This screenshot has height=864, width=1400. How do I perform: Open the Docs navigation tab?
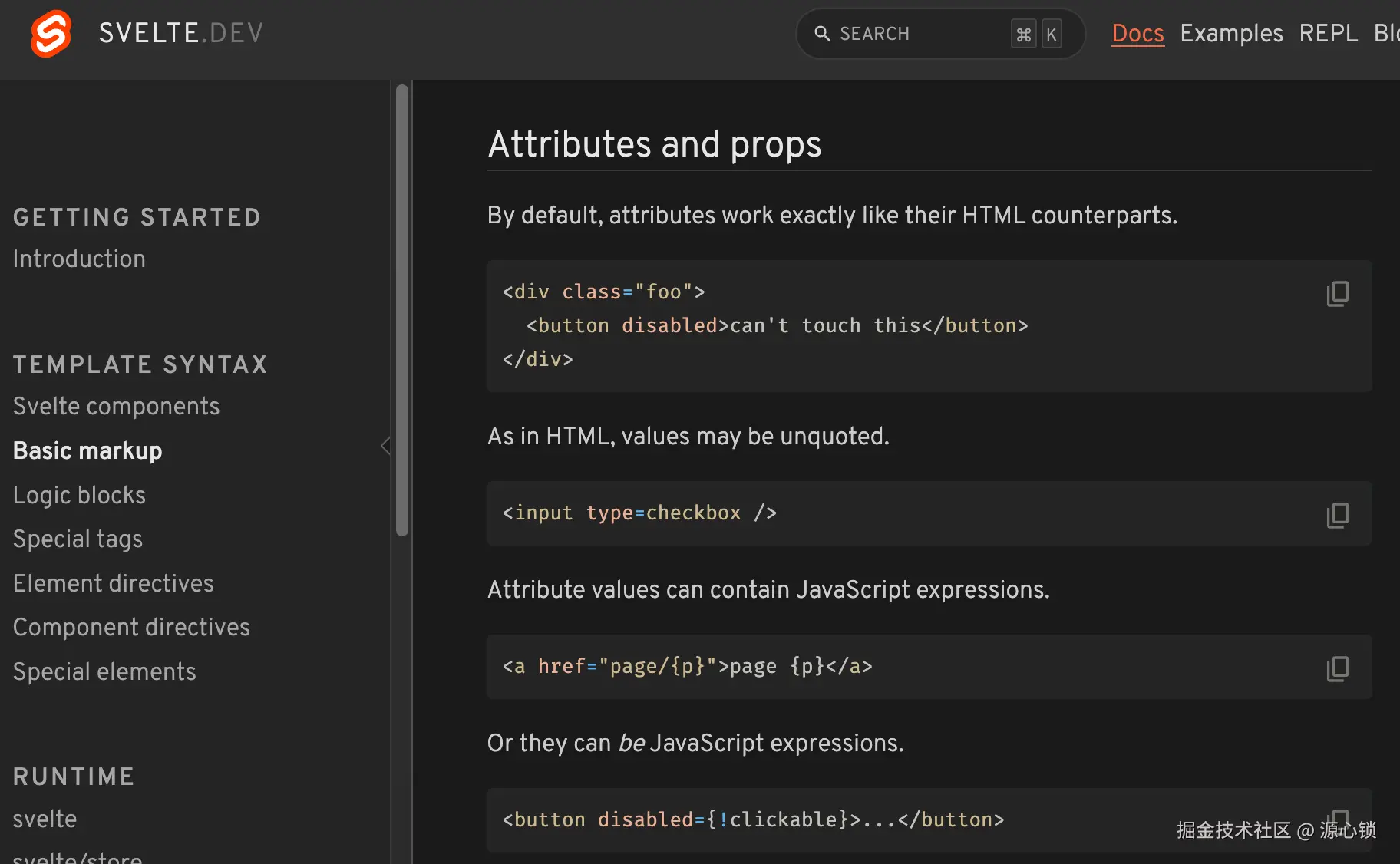click(x=1137, y=34)
